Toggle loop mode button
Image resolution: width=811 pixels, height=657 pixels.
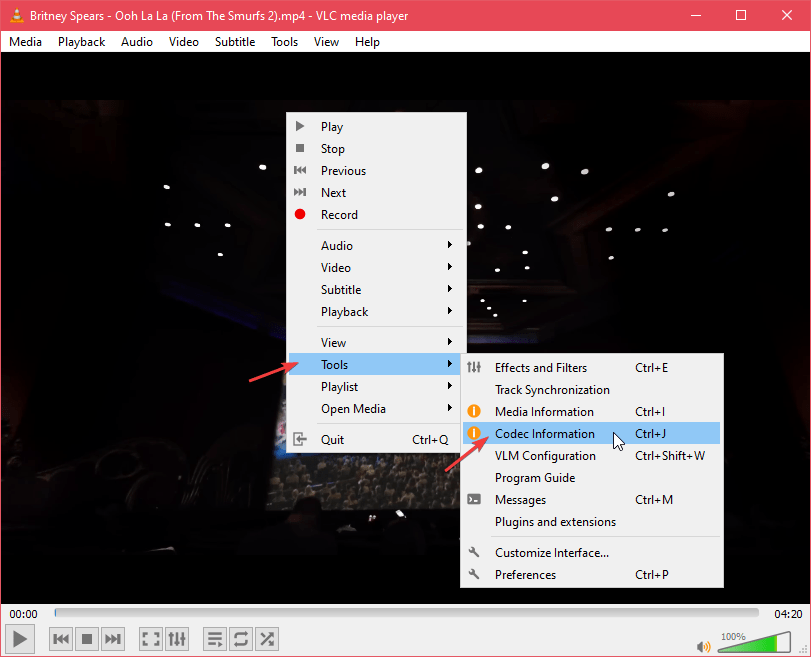click(x=240, y=638)
